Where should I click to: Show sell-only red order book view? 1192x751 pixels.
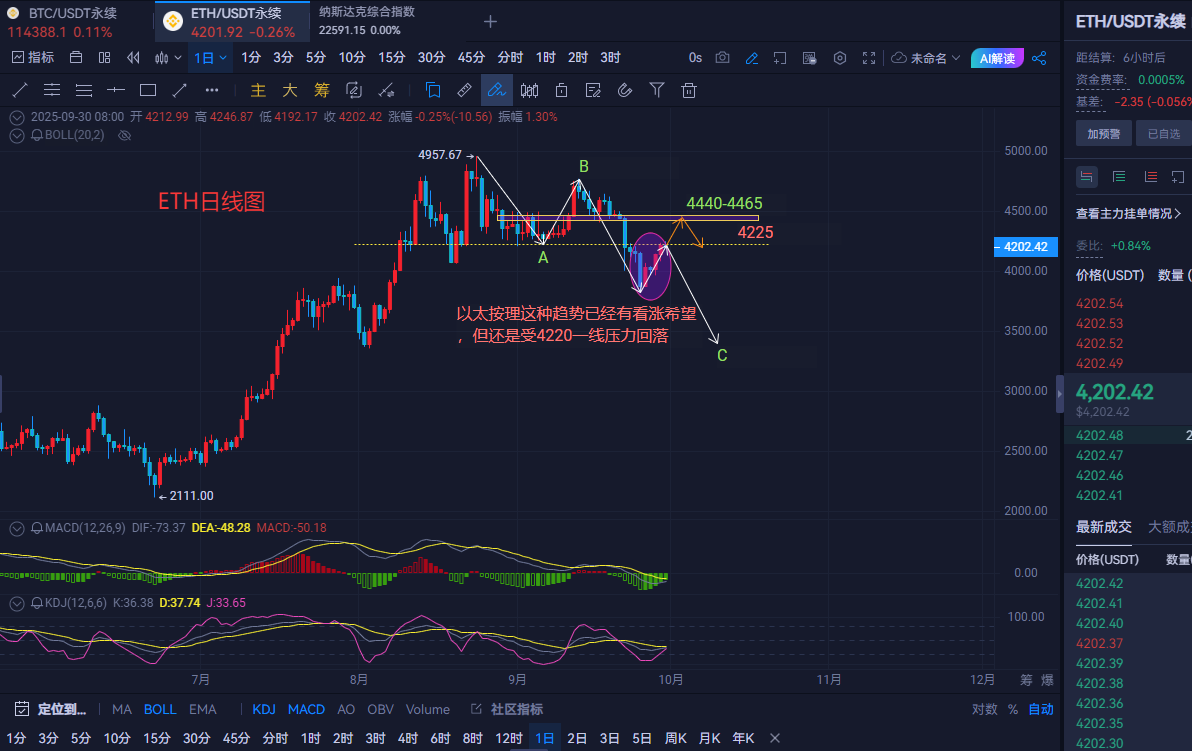click(1151, 177)
